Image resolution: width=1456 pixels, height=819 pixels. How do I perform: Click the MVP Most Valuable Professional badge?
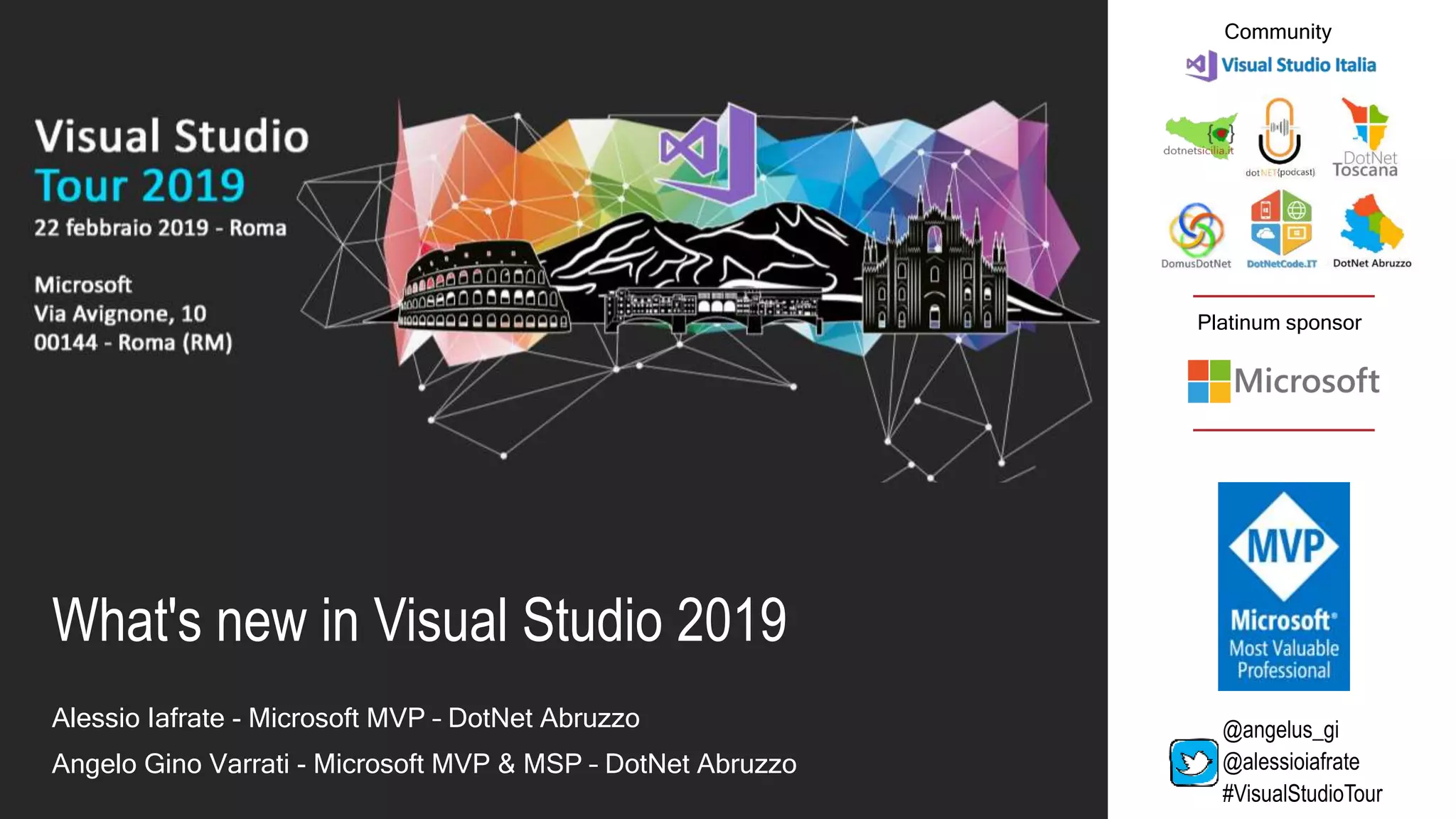coord(1284,587)
